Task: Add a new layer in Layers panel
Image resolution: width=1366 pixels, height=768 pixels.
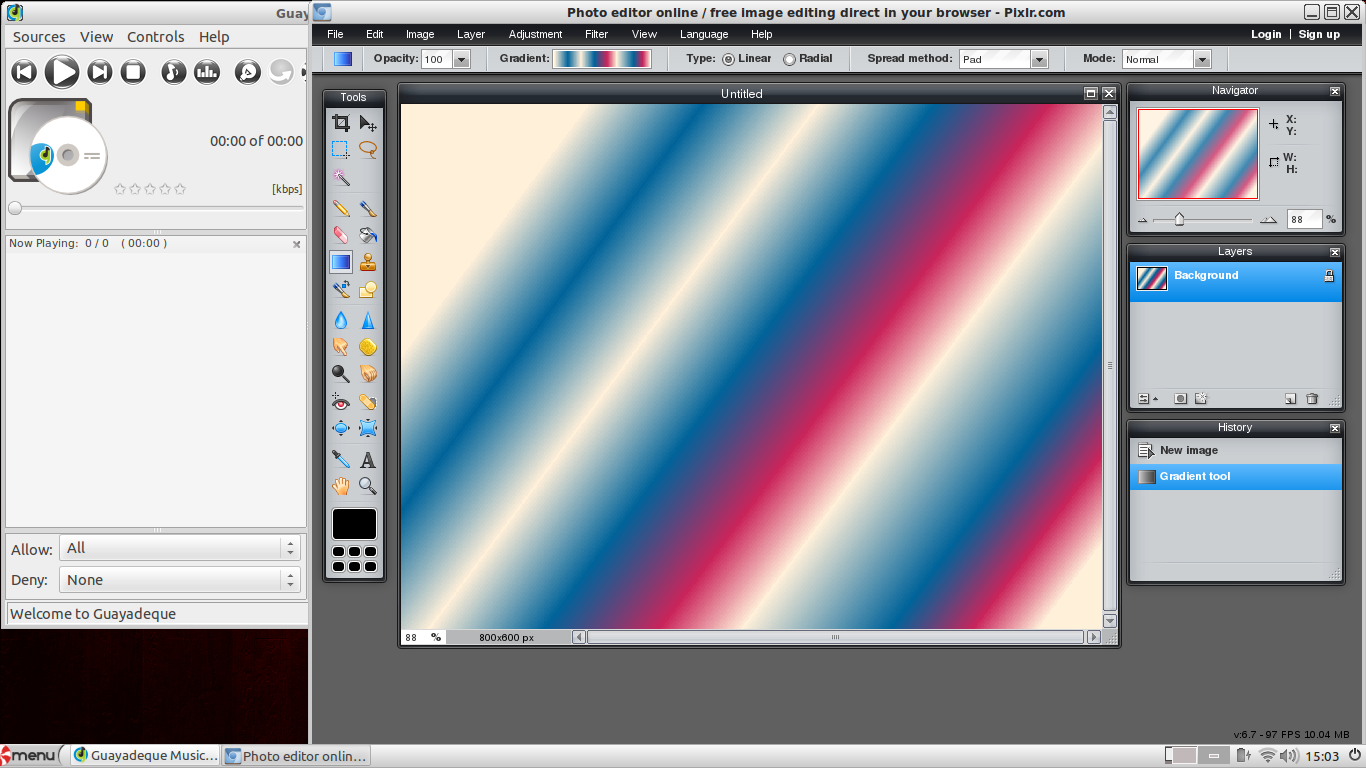Action: pos(1290,399)
